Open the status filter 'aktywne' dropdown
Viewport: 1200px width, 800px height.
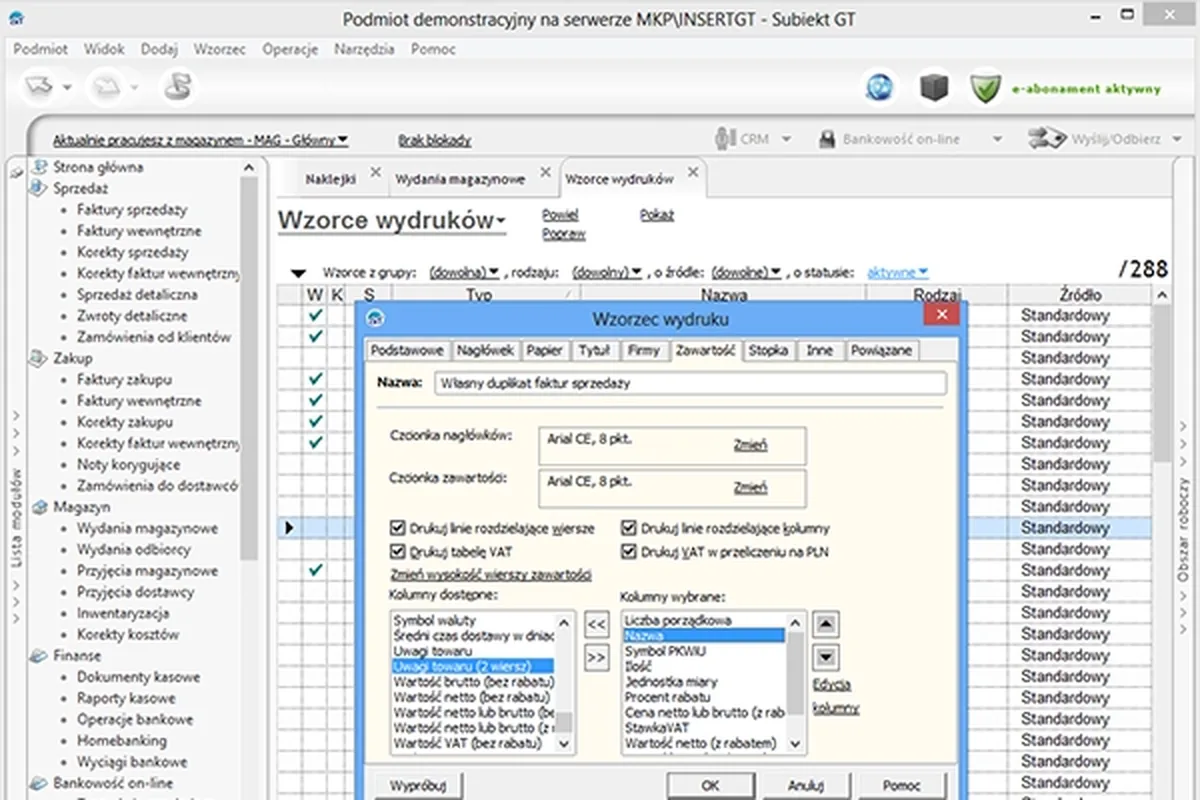pos(898,272)
